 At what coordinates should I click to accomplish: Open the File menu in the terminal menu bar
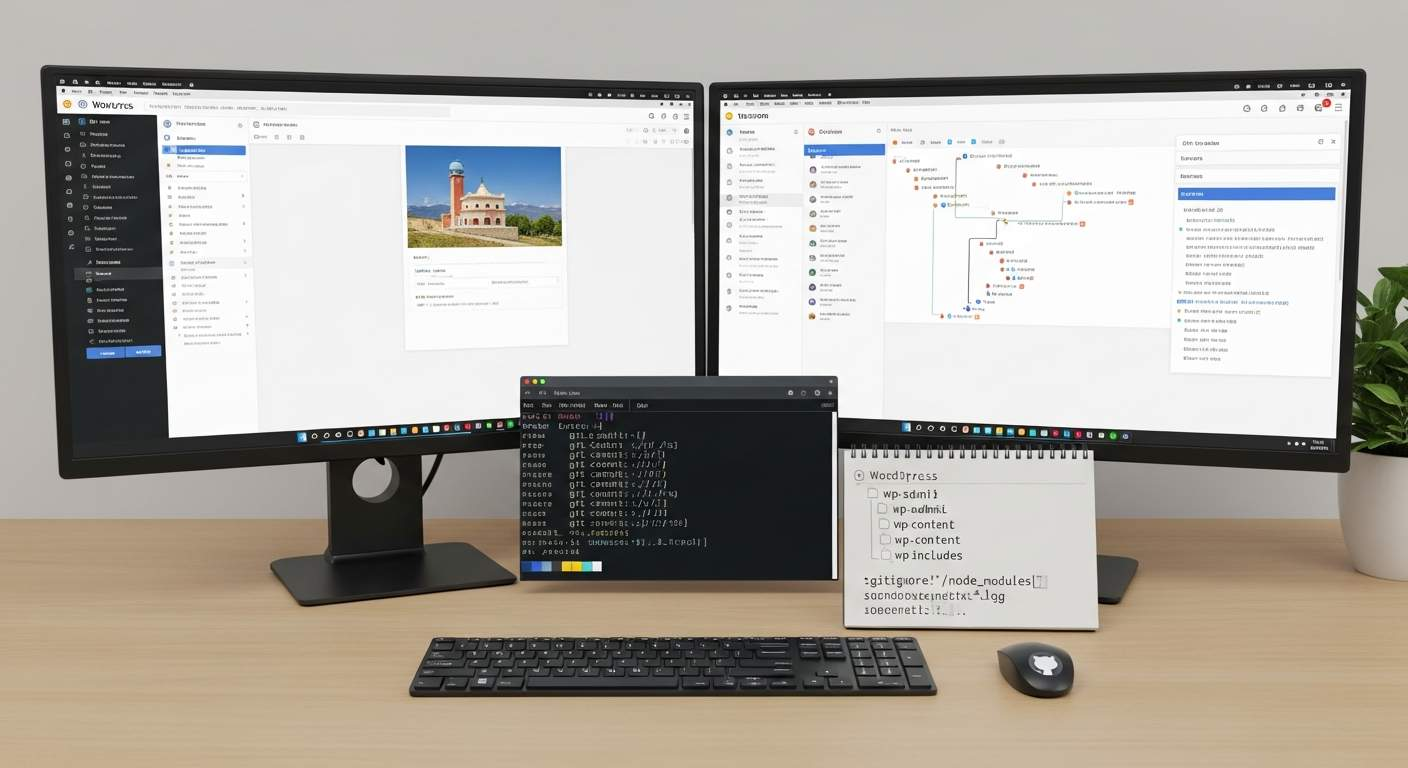(x=527, y=405)
